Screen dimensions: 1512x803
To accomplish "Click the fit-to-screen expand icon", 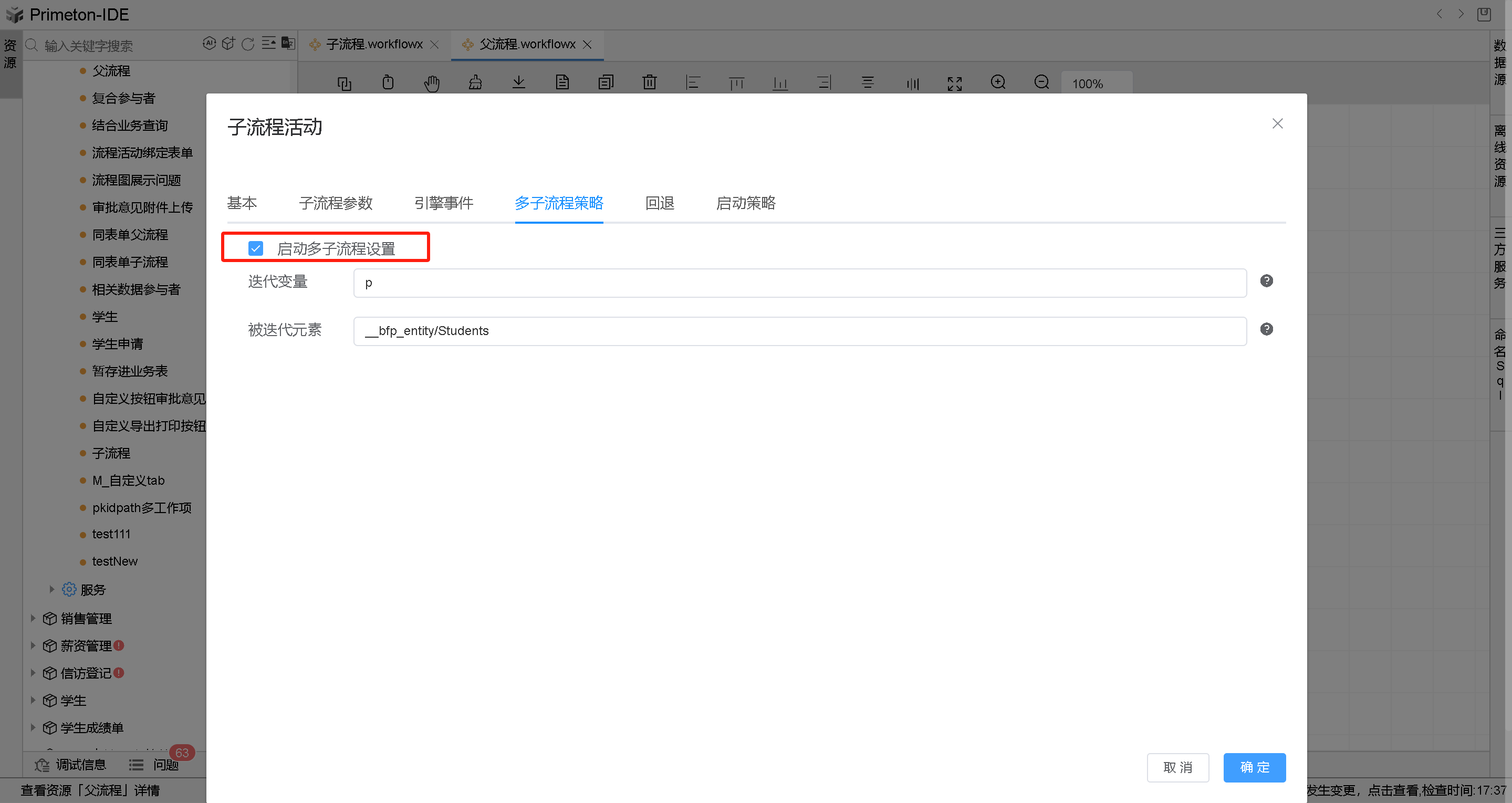I will click(954, 84).
